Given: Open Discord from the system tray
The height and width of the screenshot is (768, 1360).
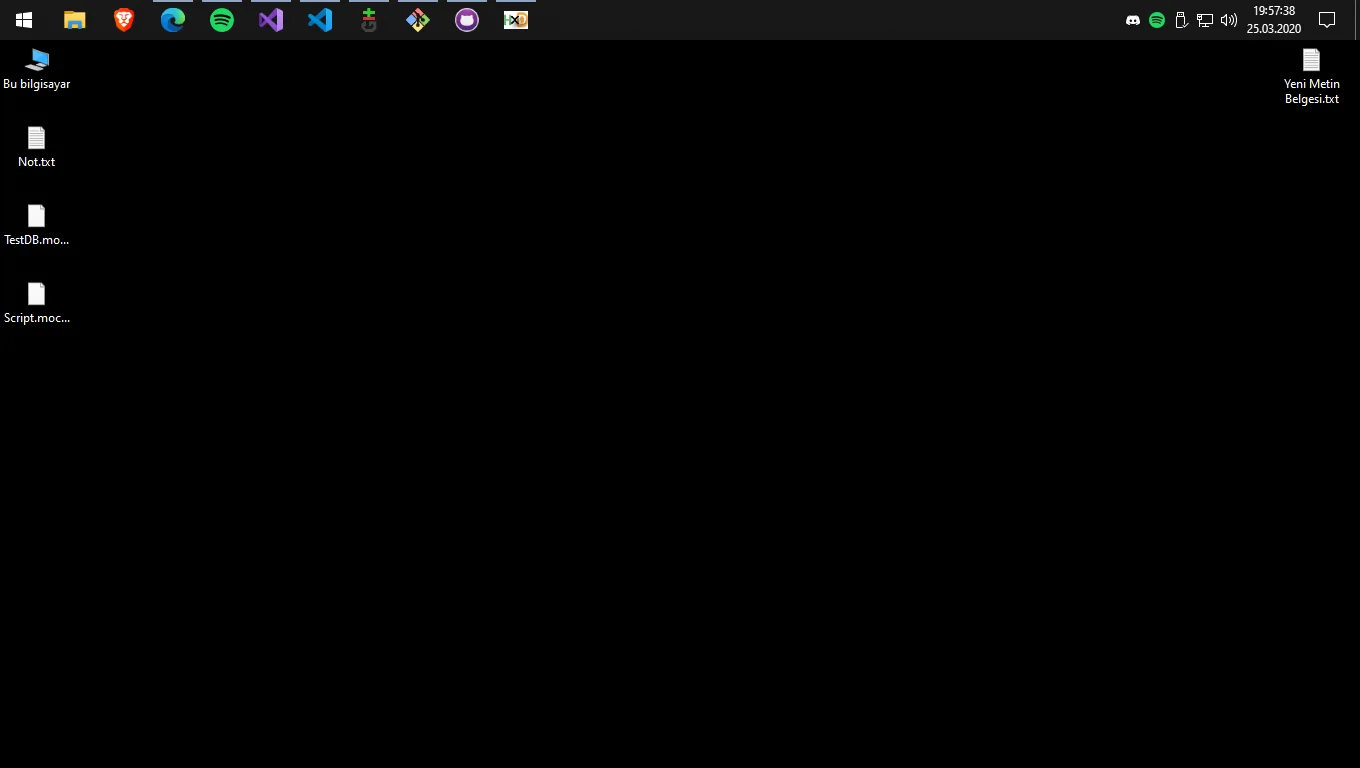Looking at the screenshot, I should [1133, 19].
